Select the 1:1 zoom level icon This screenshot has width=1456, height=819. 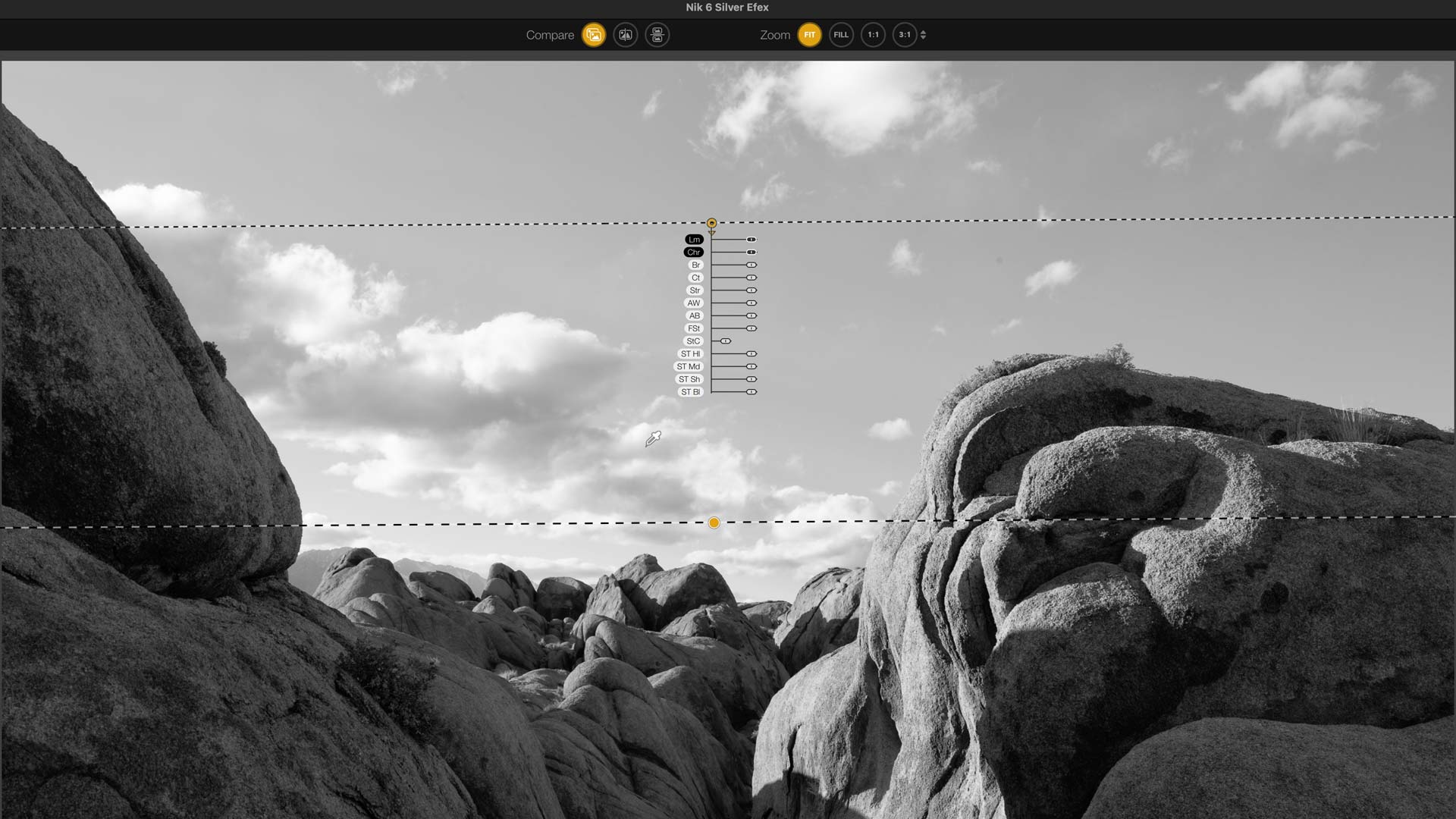(872, 35)
